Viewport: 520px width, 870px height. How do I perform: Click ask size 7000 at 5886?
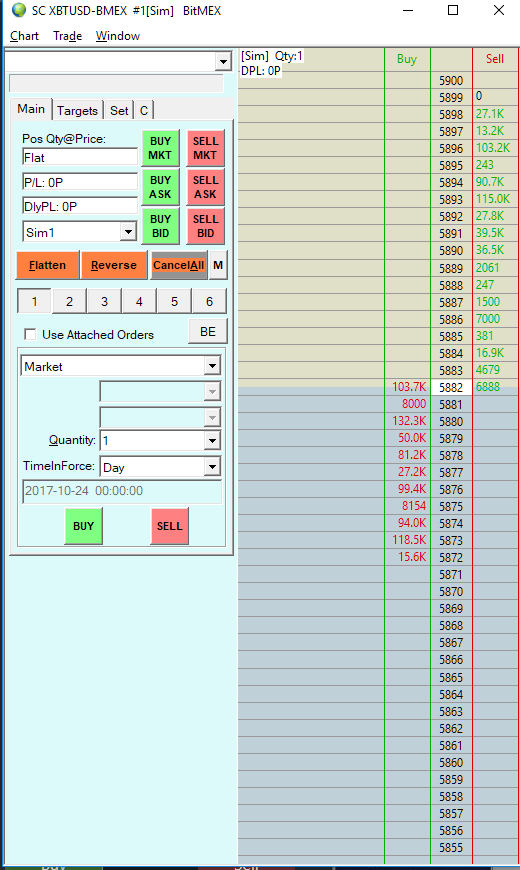coord(488,318)
